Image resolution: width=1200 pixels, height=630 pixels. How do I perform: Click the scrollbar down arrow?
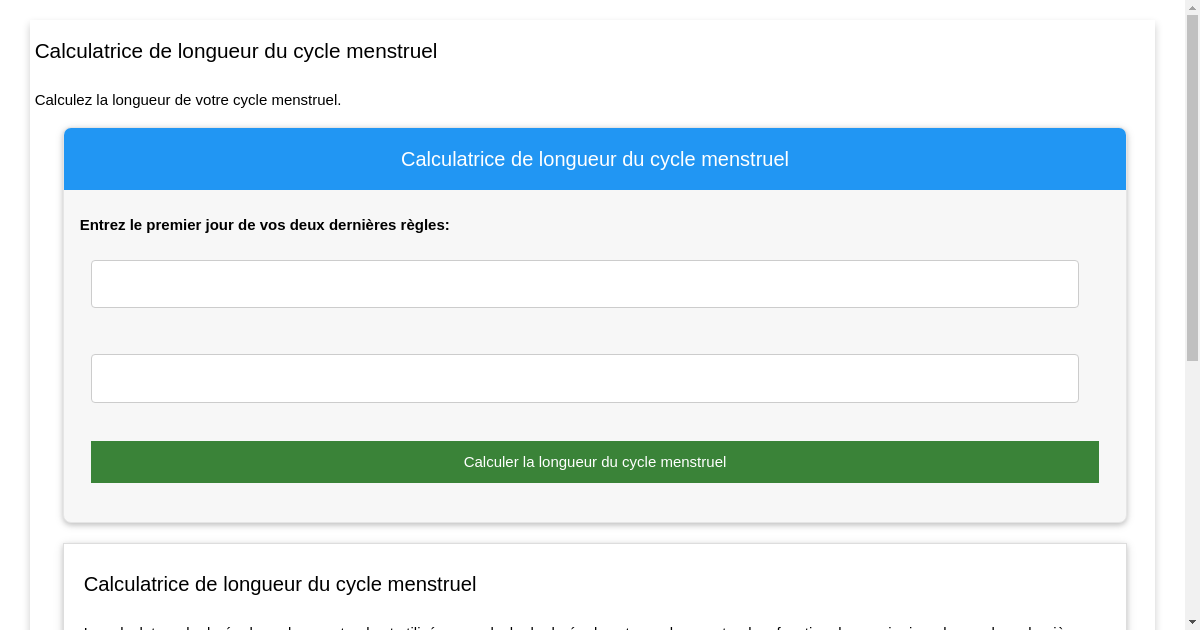point(1192,621)
